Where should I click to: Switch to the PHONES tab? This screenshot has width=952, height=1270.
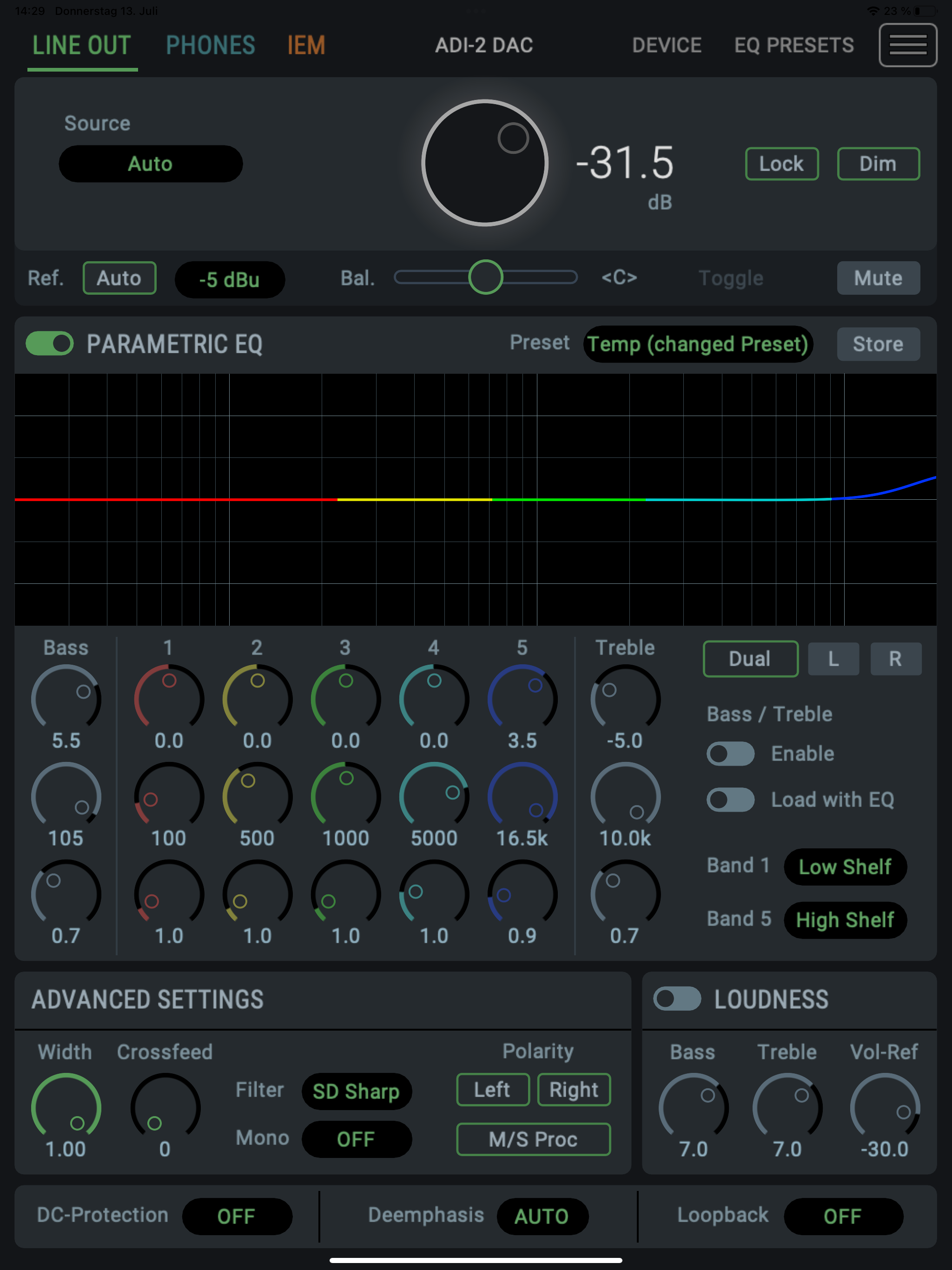(x=210, y=46)
